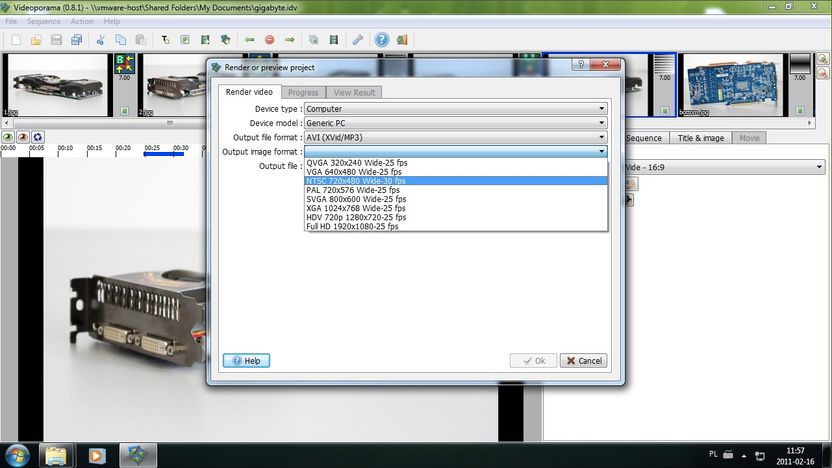The height and width of the screenshot is (468, 832).
Task: Click the zoom out icon beside the storyboard
Action: (823, 73)
